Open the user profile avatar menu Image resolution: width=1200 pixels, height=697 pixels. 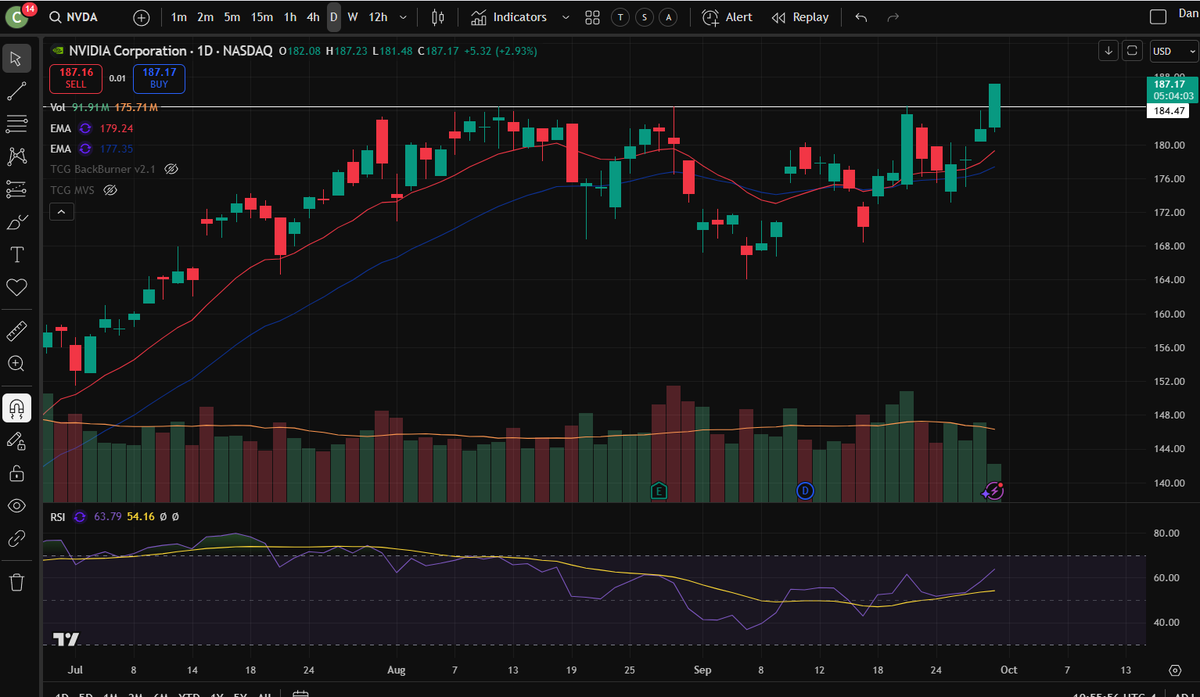[19, 17]
